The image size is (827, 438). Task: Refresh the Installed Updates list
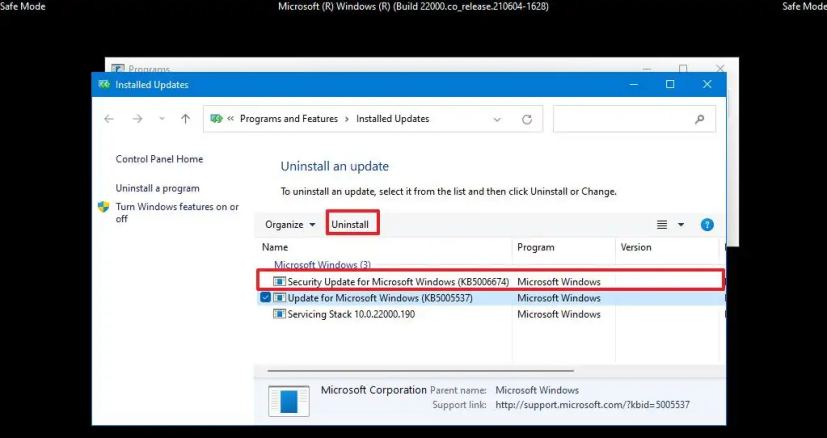[x=527, y=120]
